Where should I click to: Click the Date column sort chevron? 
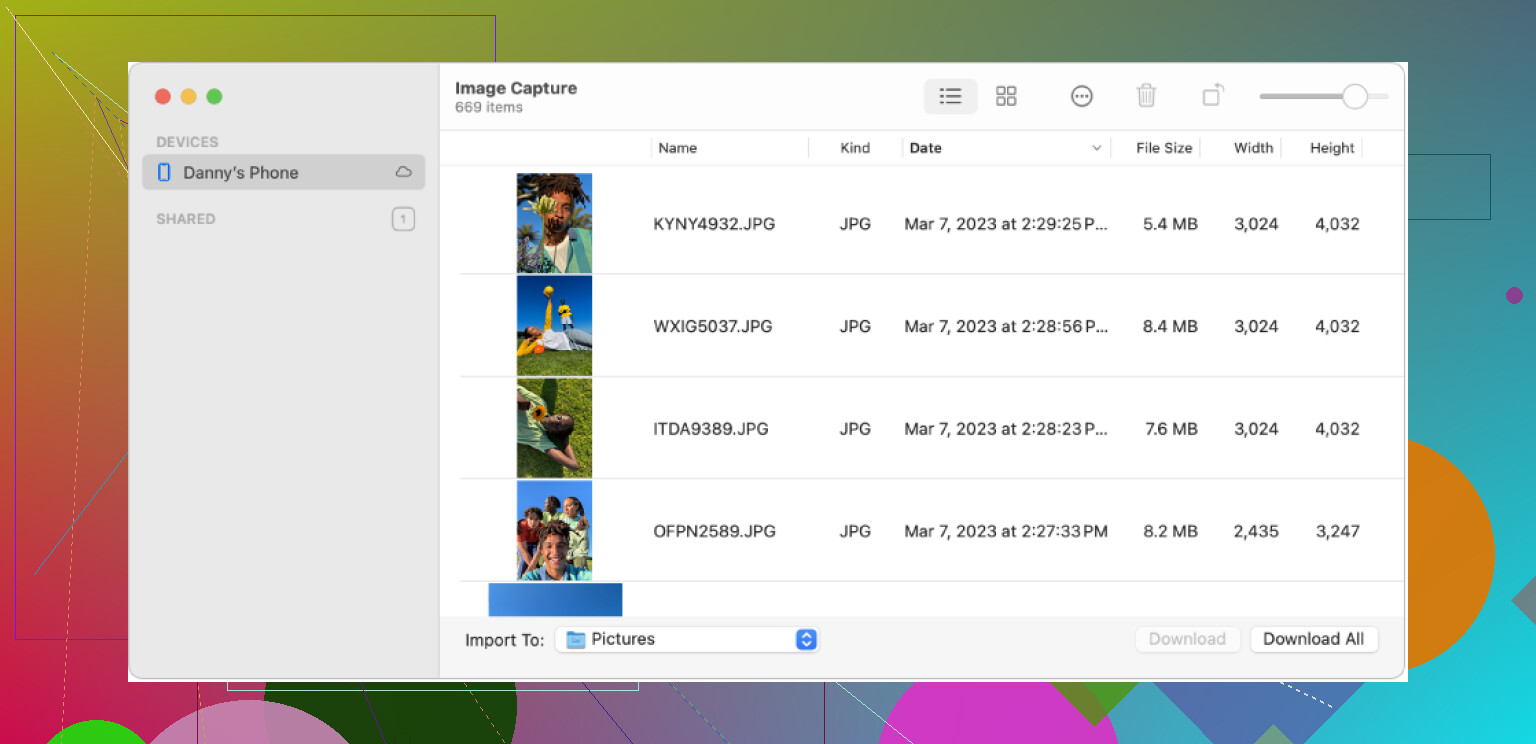click(x=1097, y=148)
